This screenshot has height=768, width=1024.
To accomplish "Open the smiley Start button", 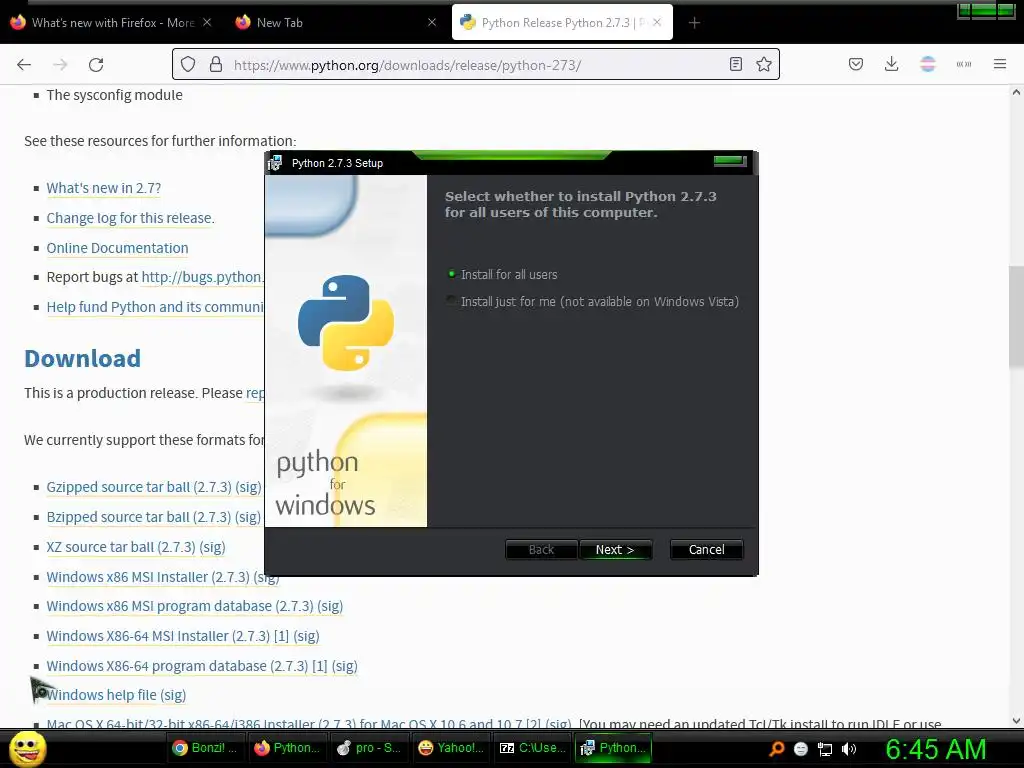I will (27, 748).
